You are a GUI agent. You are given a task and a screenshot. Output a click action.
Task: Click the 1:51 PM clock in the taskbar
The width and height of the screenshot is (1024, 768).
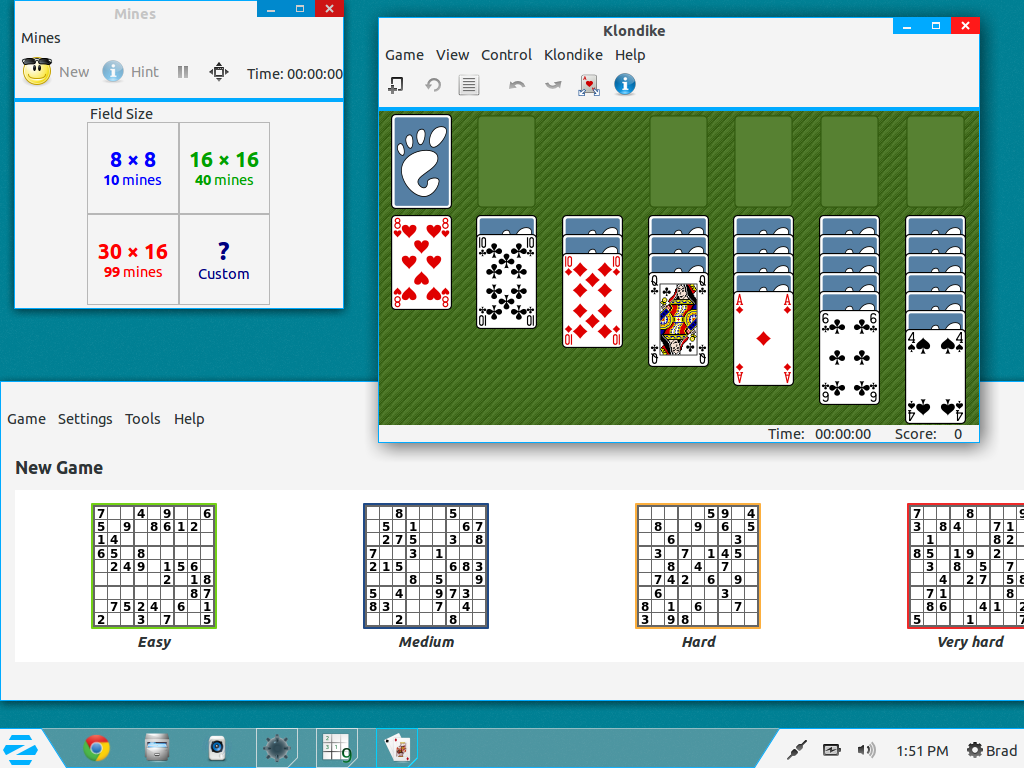pyautogui.click(x=922, y=751)
